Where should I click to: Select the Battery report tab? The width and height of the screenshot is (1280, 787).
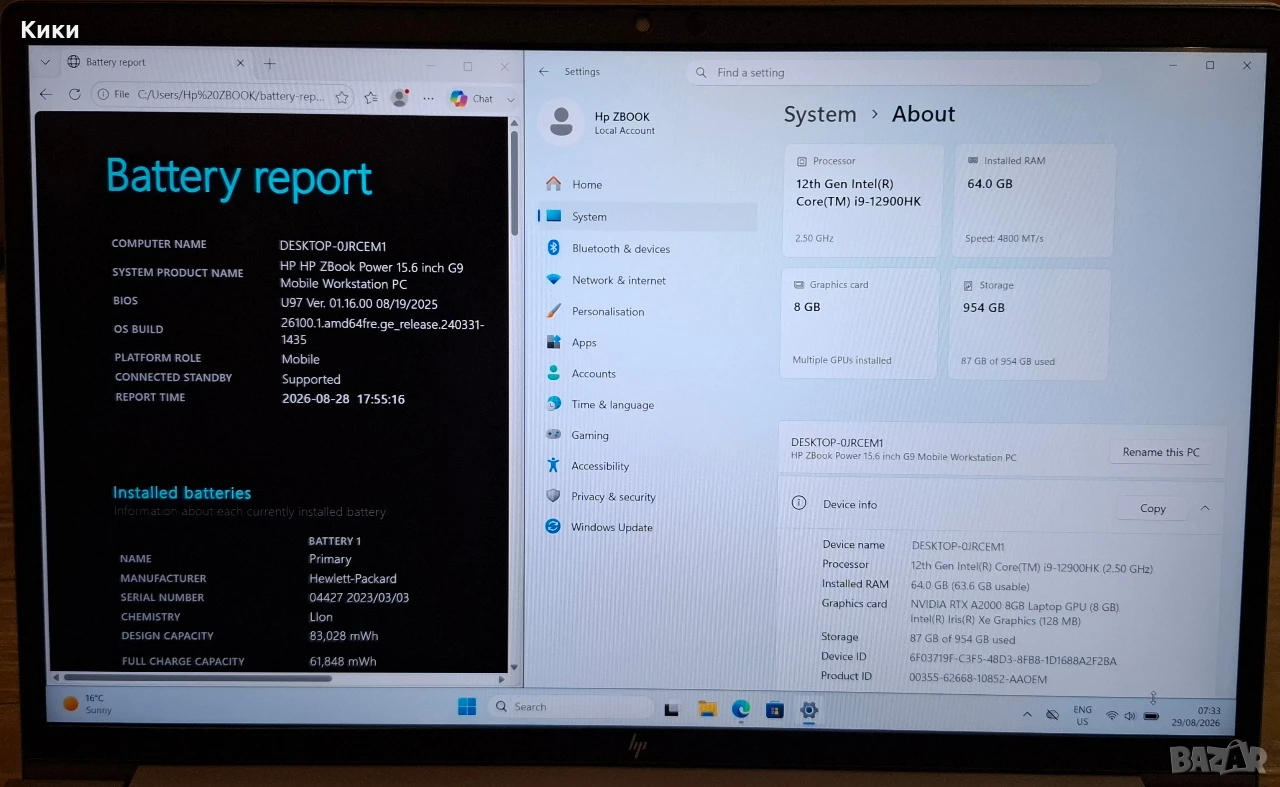point(155,62)
